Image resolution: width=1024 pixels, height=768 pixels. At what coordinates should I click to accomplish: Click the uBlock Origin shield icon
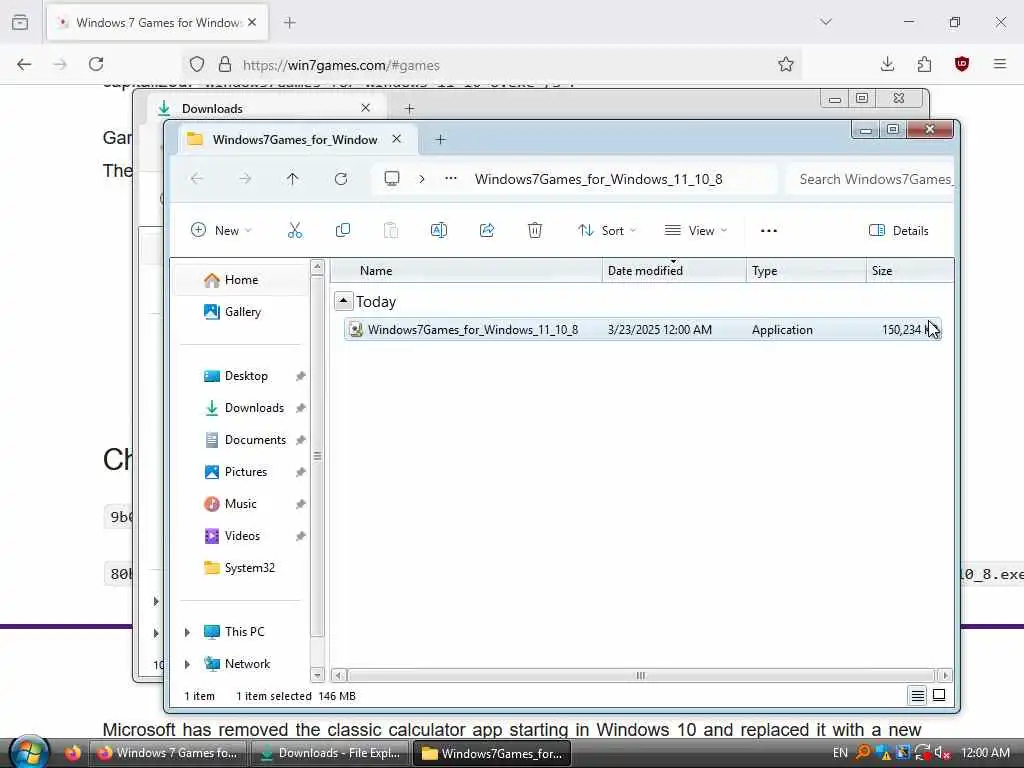click(x=961, y=64)
